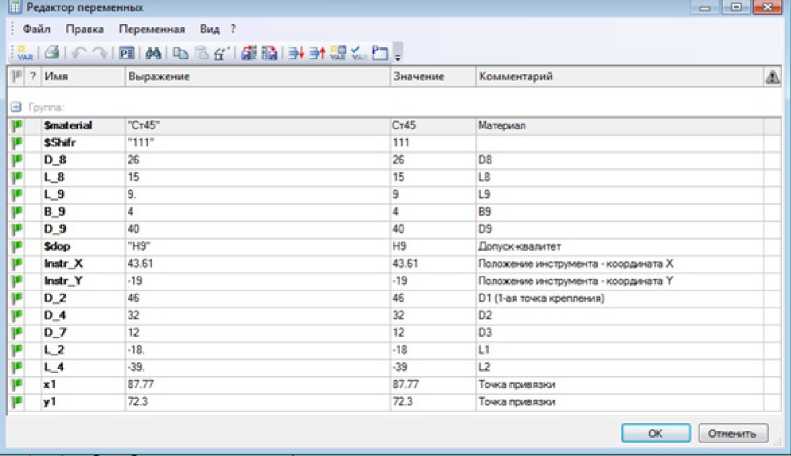Screen dimensions: 791x456
Task: Collapse the Группа tree section
Action: point(16,104)
